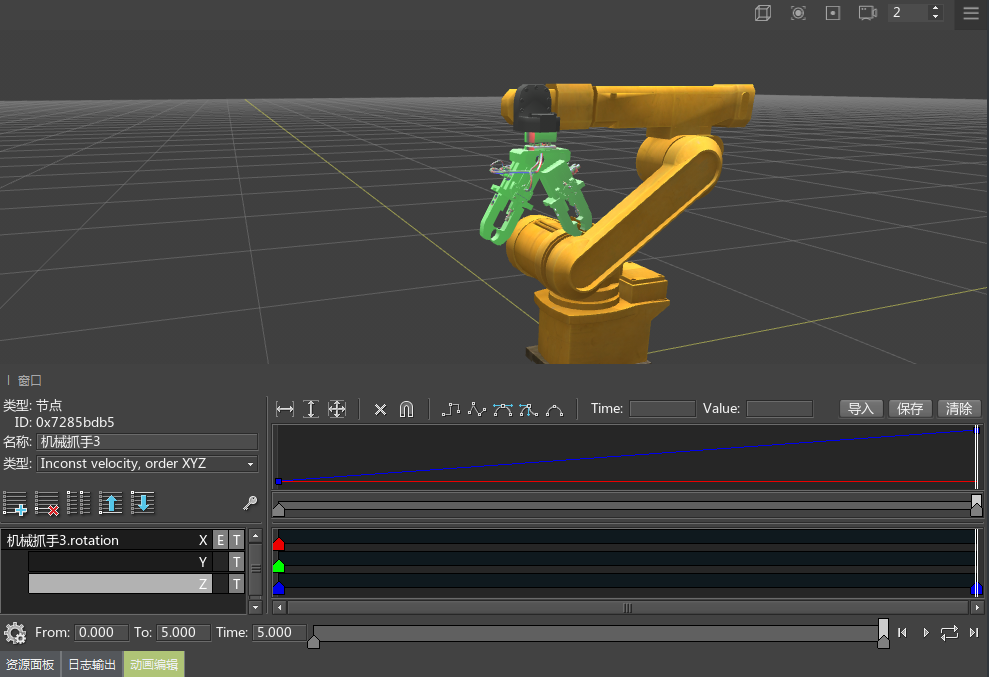989x677 pixels.
Task: Move the track up with up-arrow icon
Action: [x=111, y=503]
